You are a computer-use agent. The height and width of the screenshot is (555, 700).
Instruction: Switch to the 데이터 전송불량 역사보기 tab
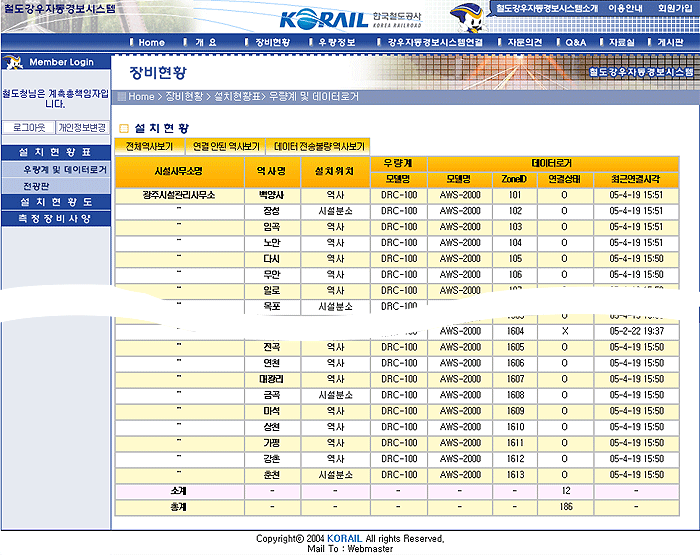pyautogui.click(x=320, y=146)
